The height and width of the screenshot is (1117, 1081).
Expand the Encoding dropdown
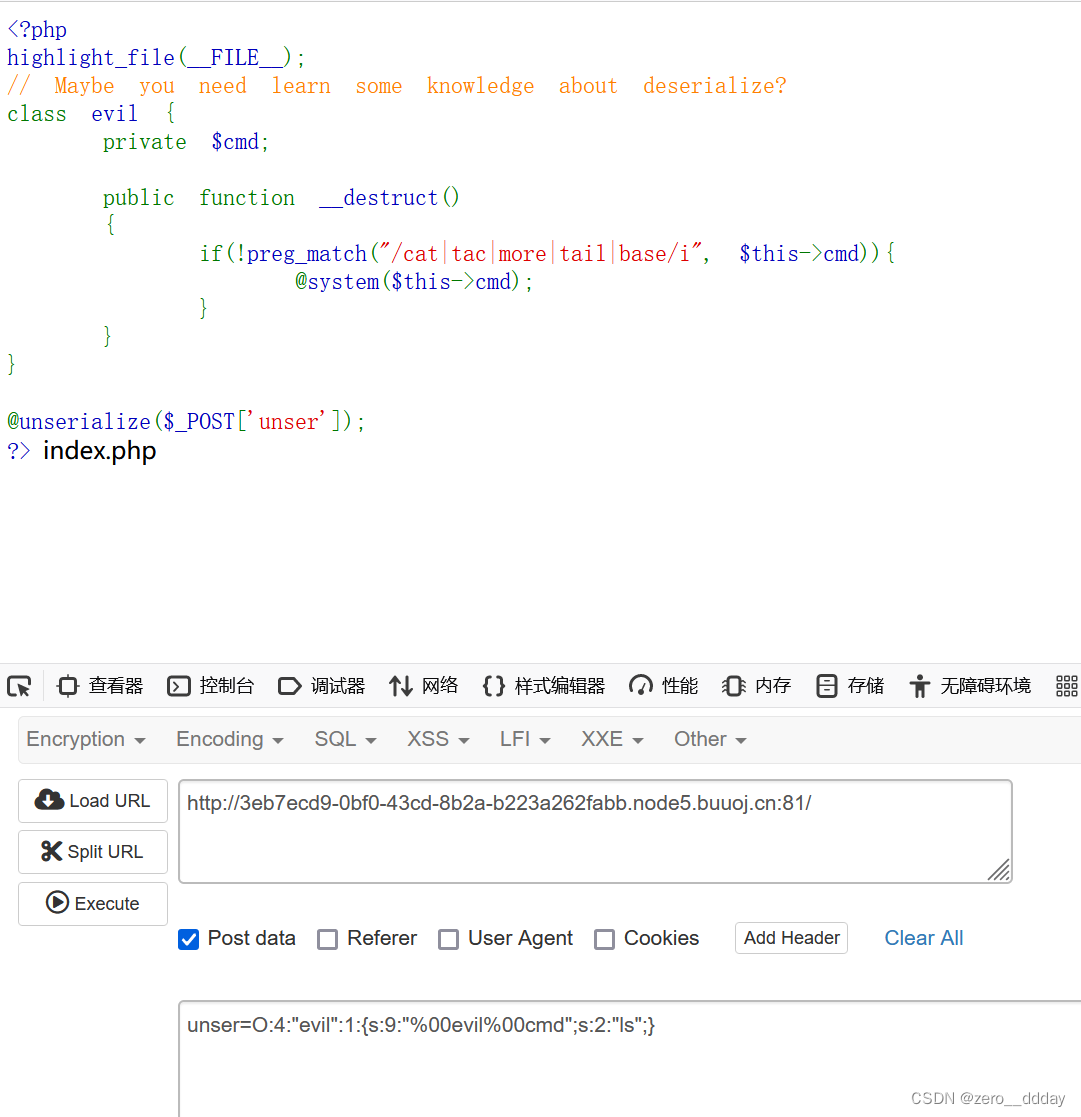[x=229, y=739]
